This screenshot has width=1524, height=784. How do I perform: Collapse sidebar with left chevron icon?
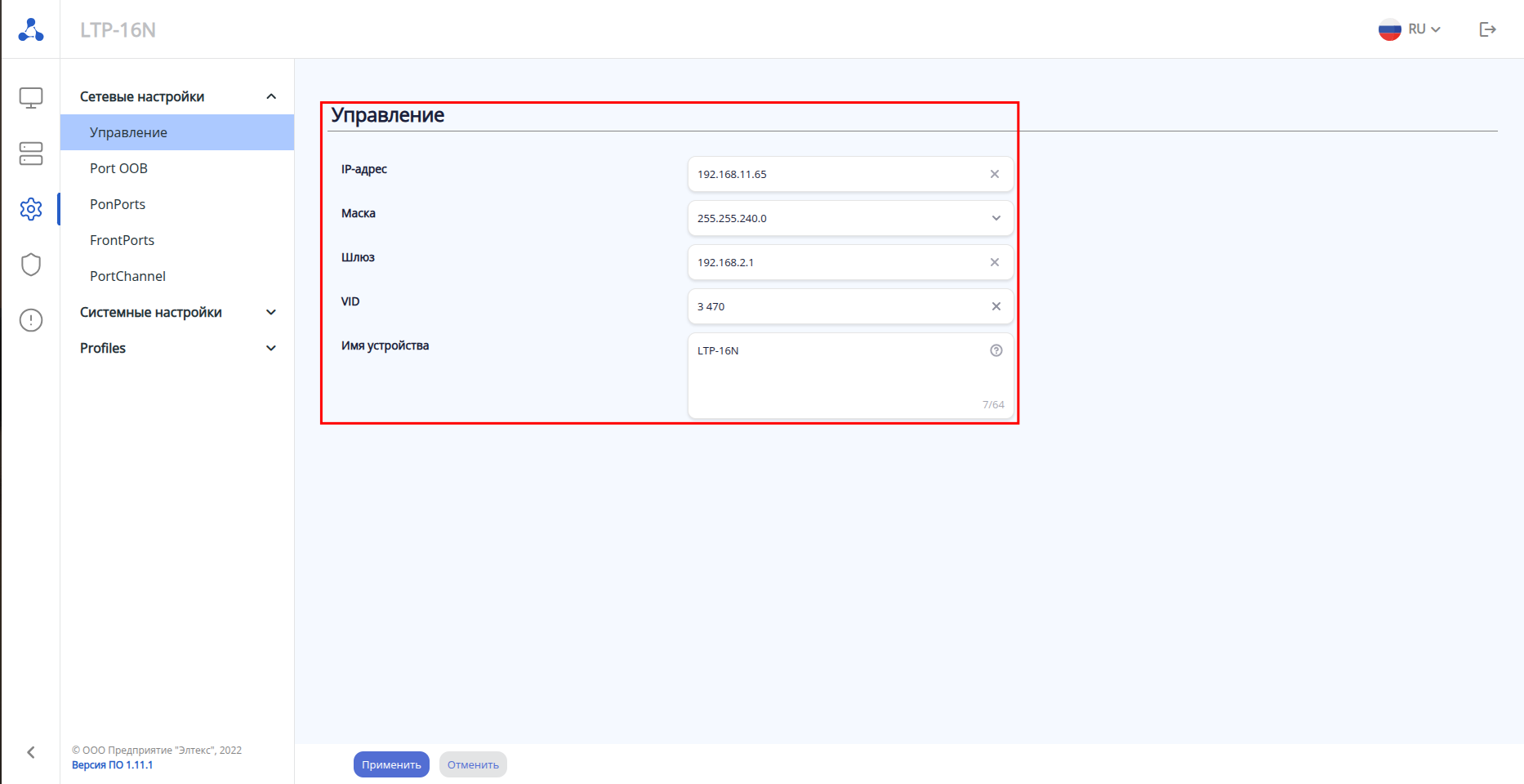pos(31,752)
